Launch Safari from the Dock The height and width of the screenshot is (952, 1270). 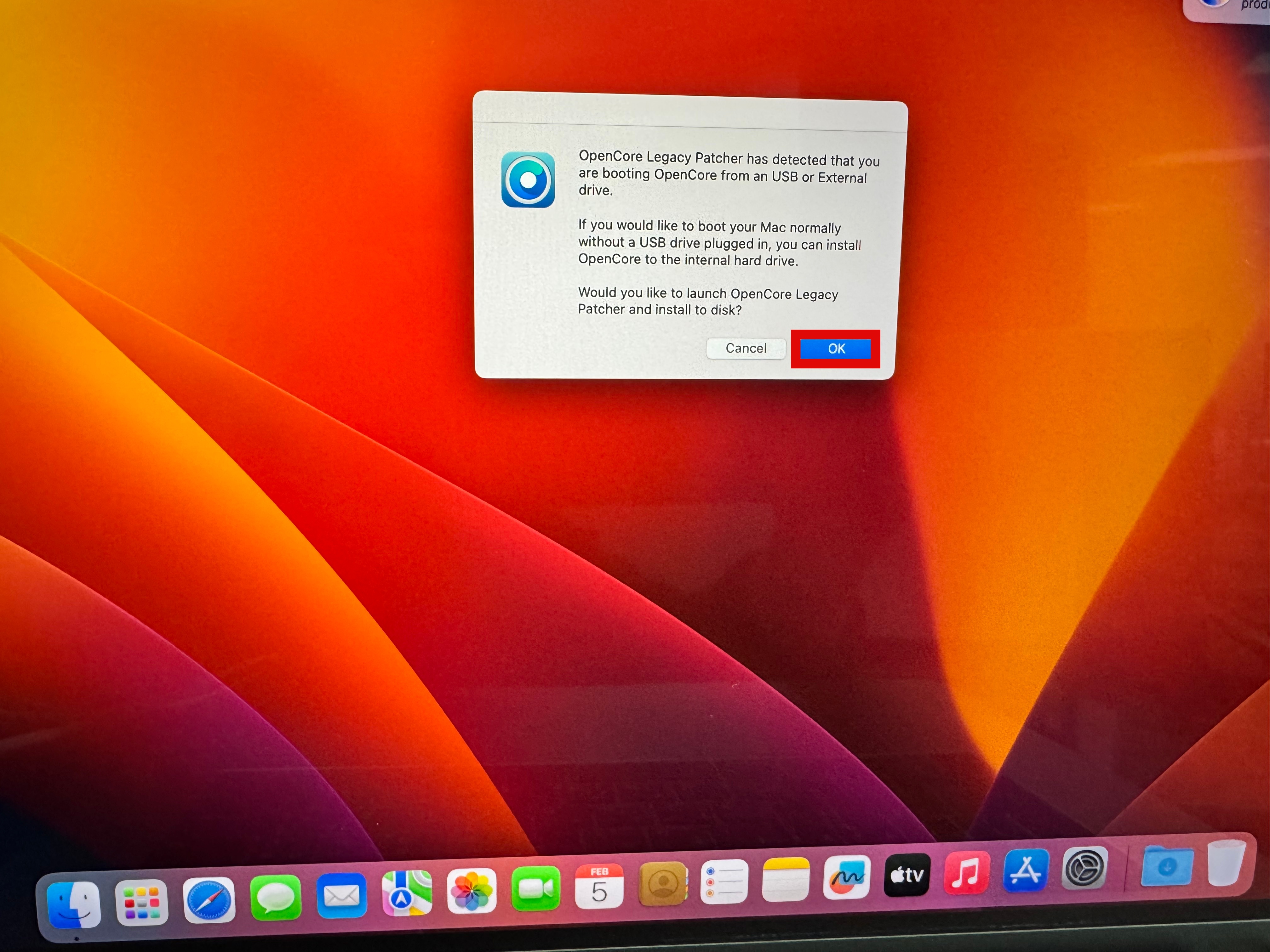(209, 899)
